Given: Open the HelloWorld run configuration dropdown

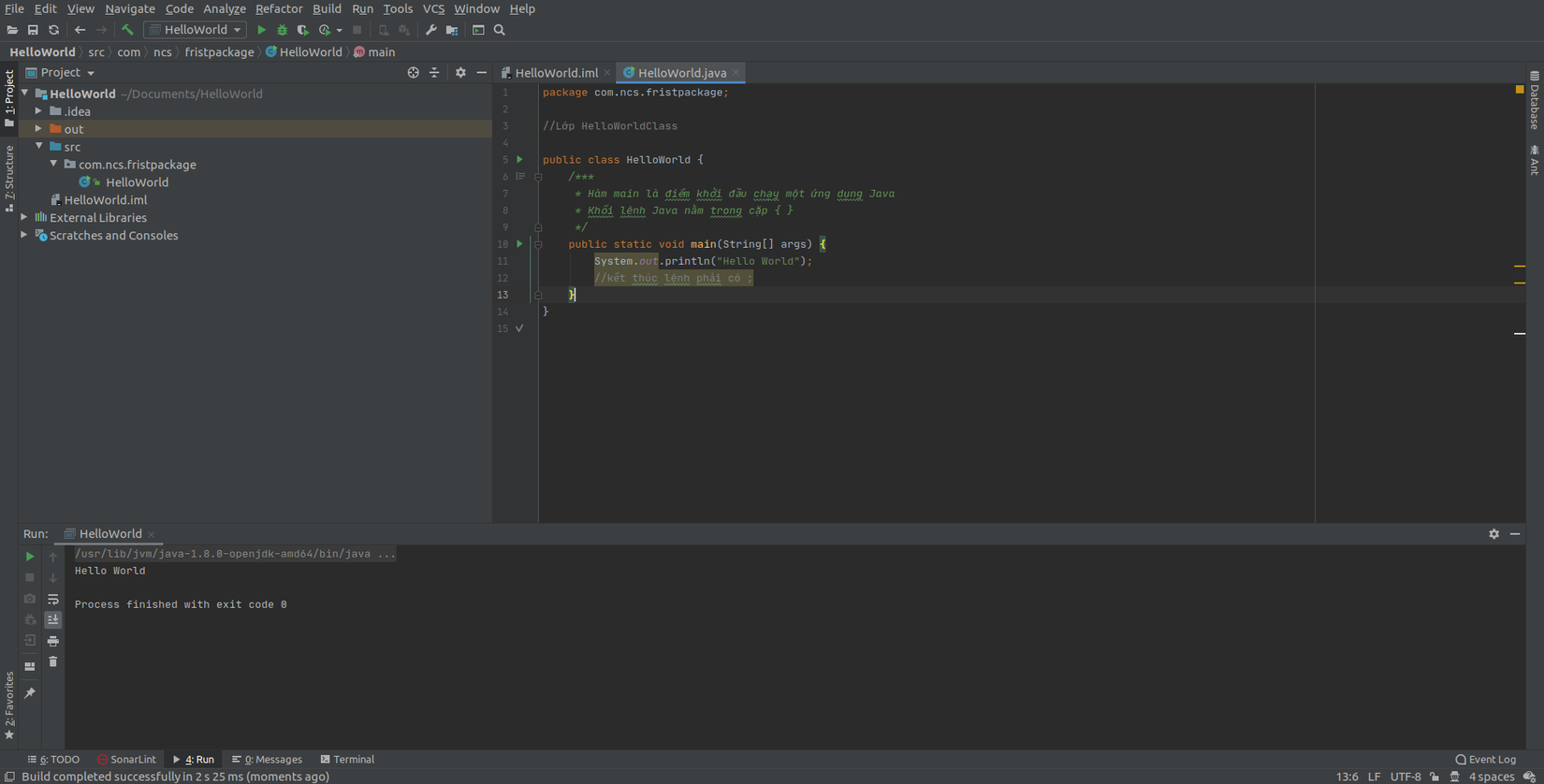Looking at the screenshot, I should click(x=195, y=30).
